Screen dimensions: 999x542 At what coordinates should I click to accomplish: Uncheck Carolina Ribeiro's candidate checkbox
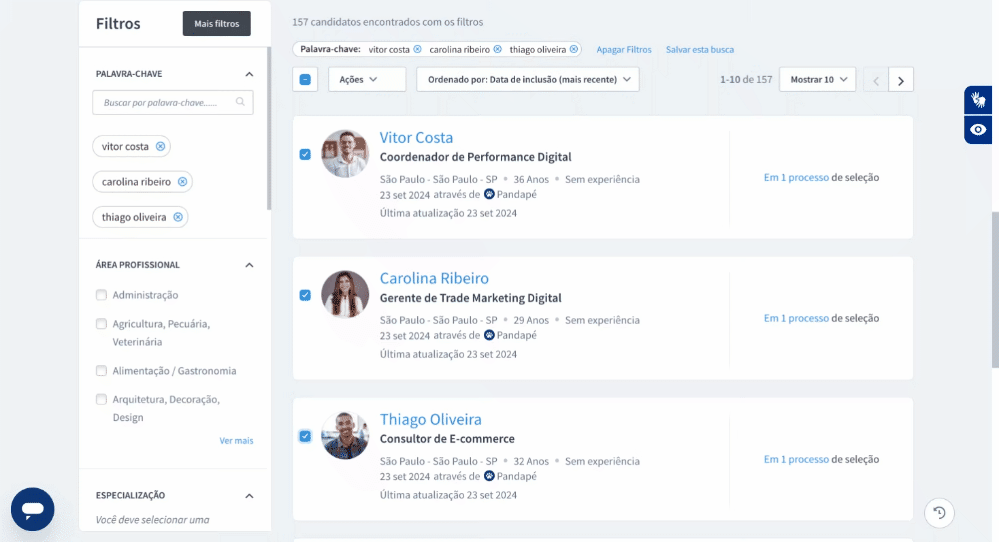(305, 295)
